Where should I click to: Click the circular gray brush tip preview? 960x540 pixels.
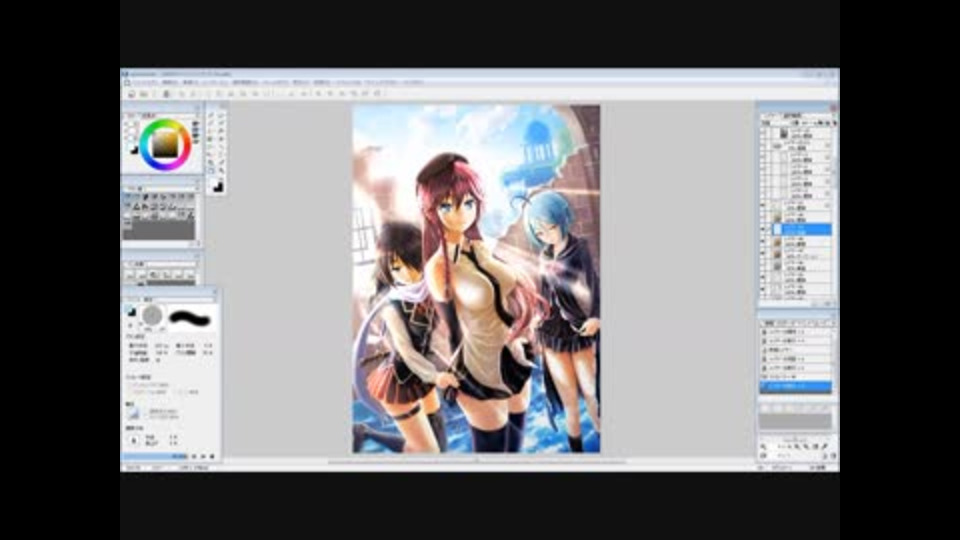coord(152,316)
